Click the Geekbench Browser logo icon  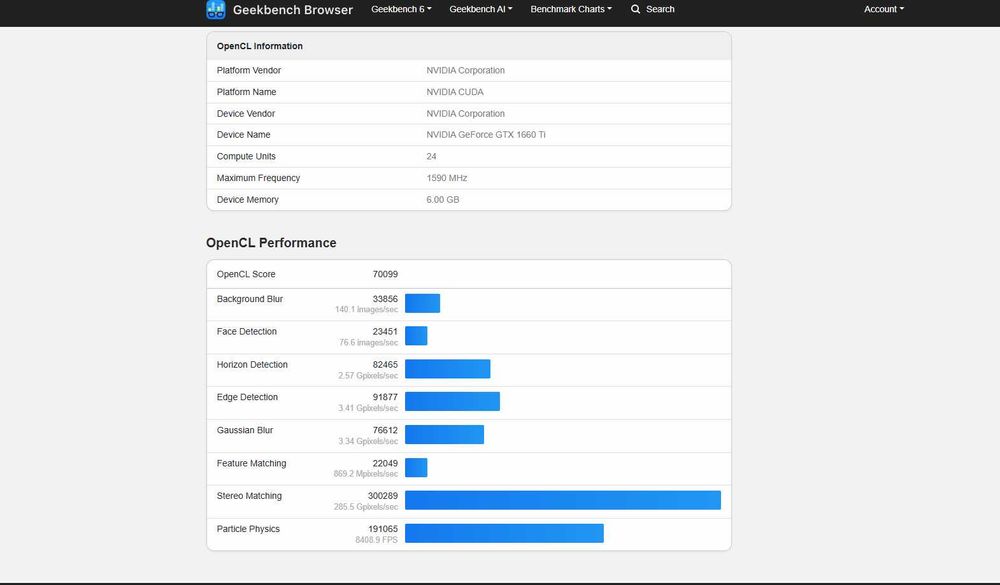point(216,10)
